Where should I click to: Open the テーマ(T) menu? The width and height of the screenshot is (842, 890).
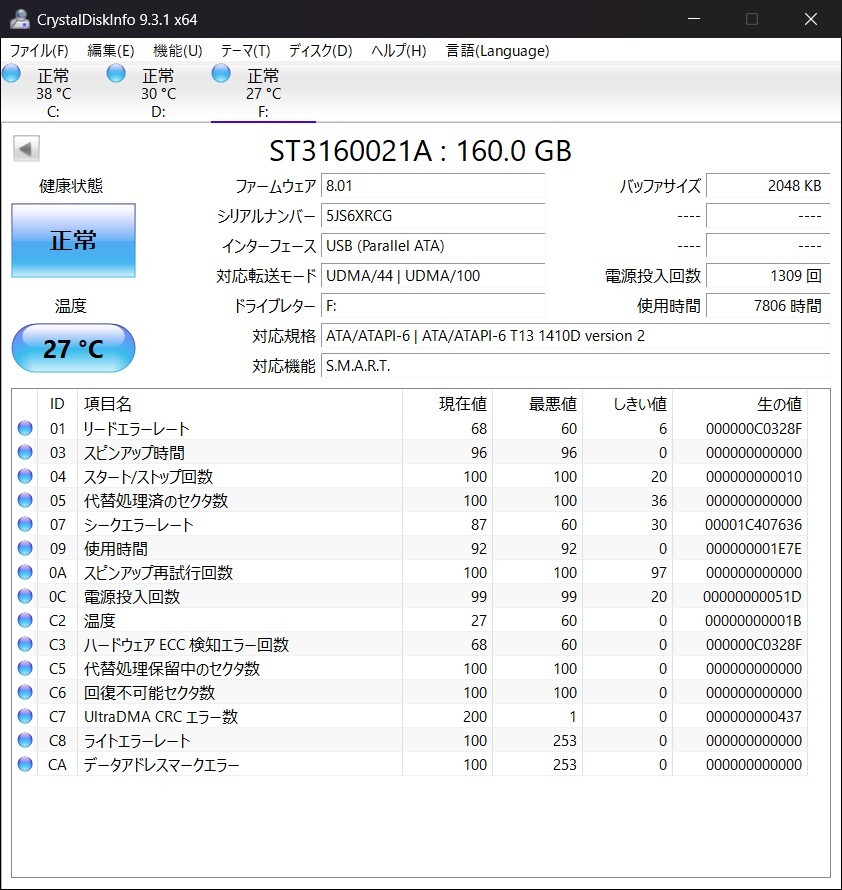[x=245, y=51]
